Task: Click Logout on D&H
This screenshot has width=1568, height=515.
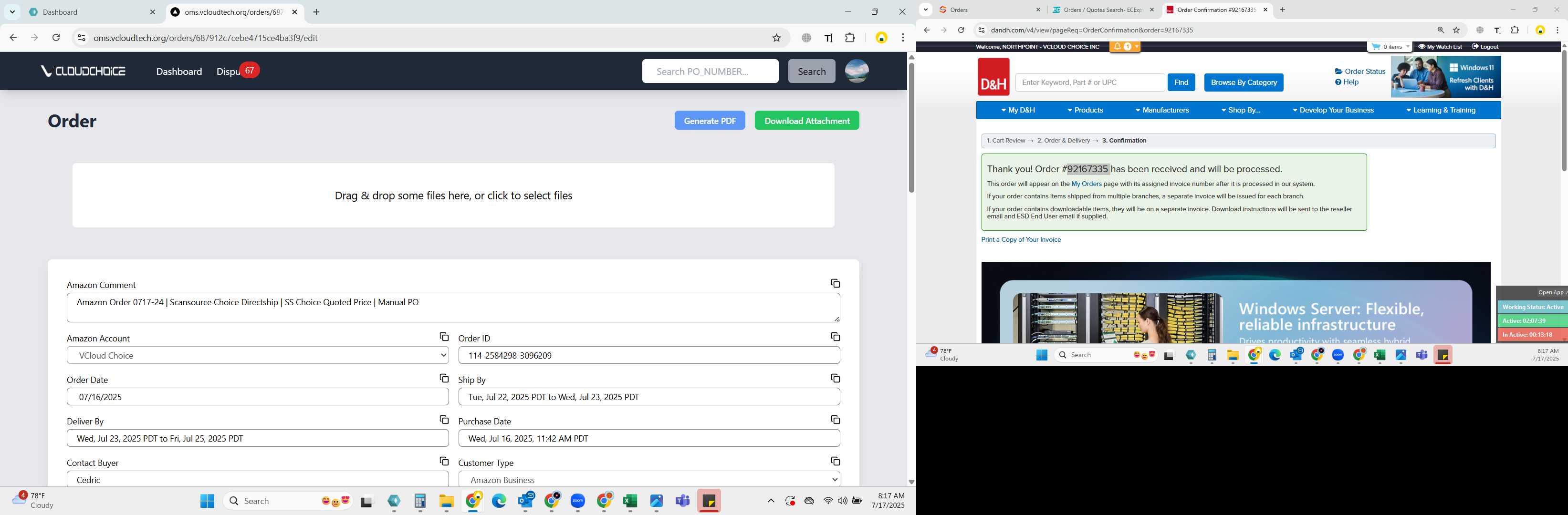Action: (x=1485, y=47)
